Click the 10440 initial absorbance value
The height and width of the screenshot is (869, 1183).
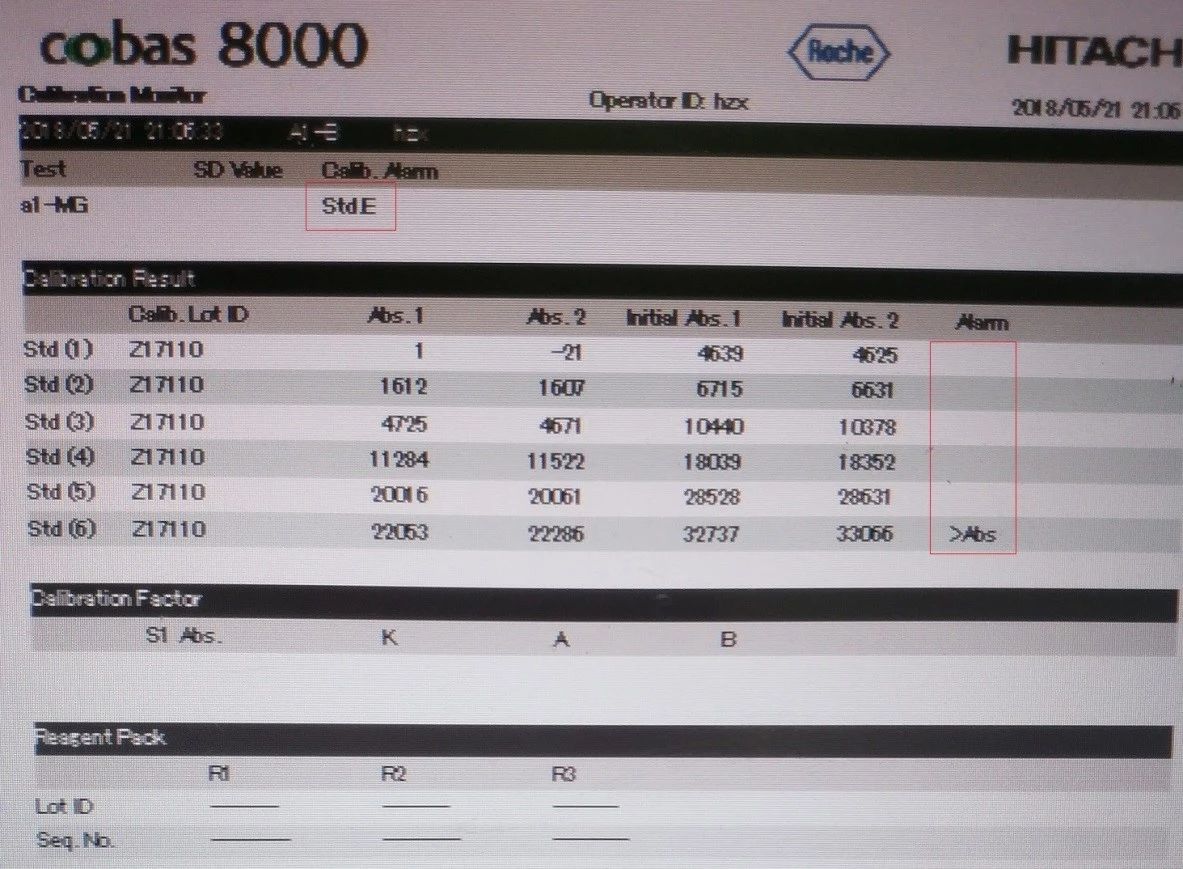pos(713,427)
